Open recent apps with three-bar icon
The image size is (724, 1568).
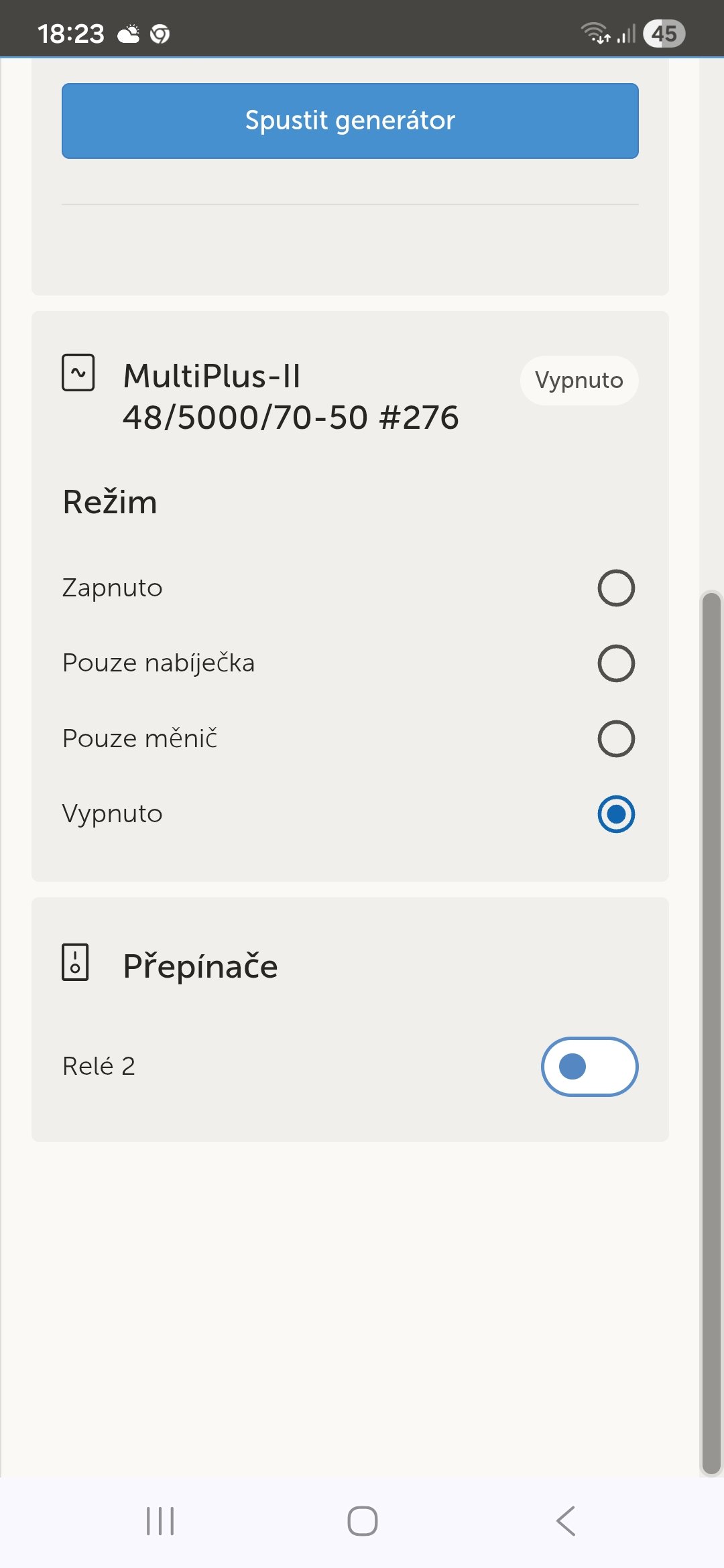coord(160,1521)
